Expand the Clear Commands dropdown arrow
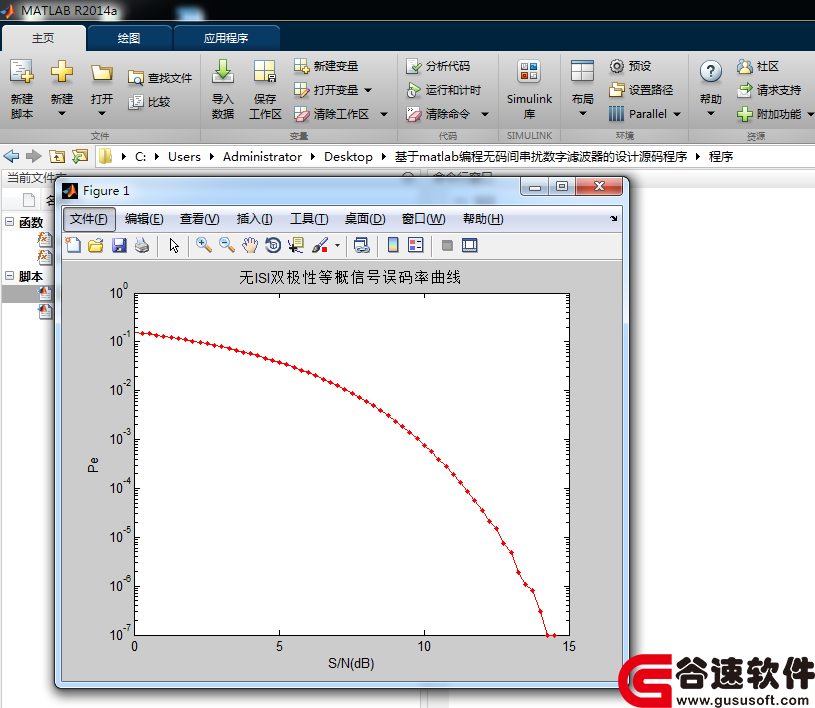815x708 pixels. pyautogui.click(x=484, y=114)
